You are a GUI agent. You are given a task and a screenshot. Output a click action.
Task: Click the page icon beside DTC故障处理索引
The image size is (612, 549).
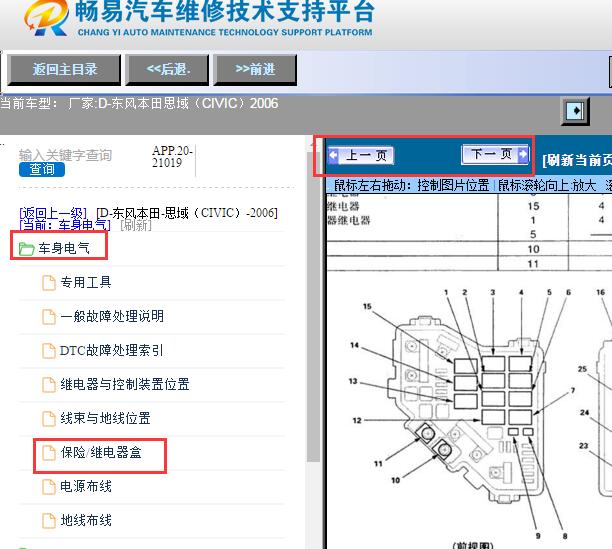pos(49,350)
